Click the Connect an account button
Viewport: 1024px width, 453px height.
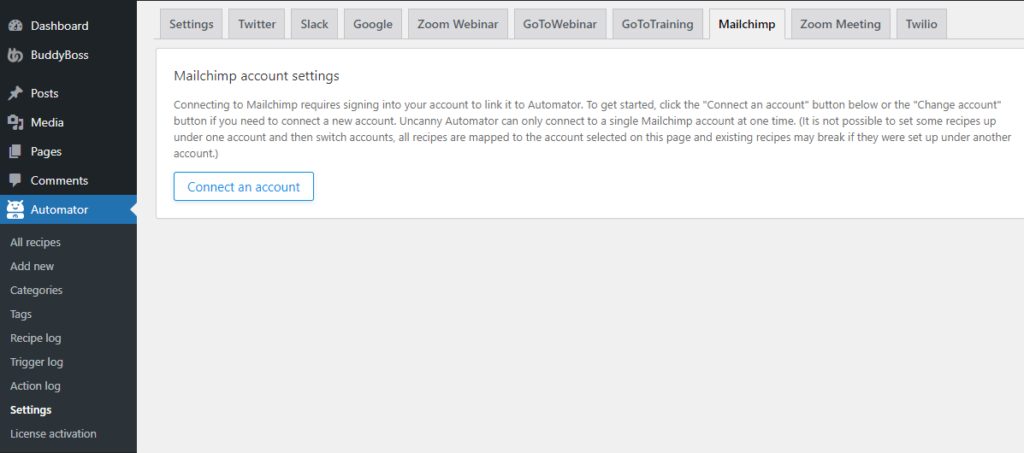click(244, 187)
